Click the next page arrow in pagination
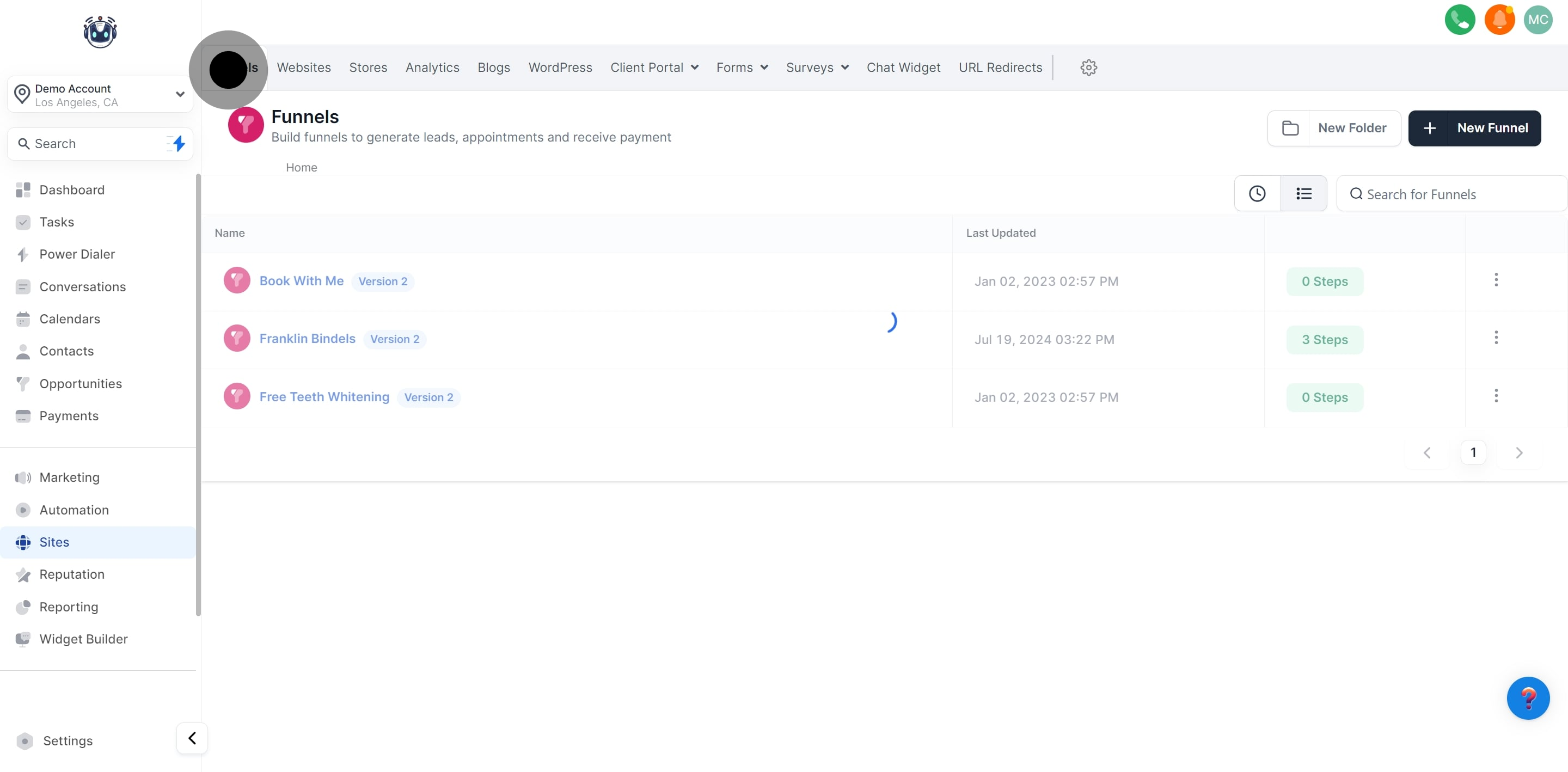This screenshot has height=772, width=1568. 1518,452
